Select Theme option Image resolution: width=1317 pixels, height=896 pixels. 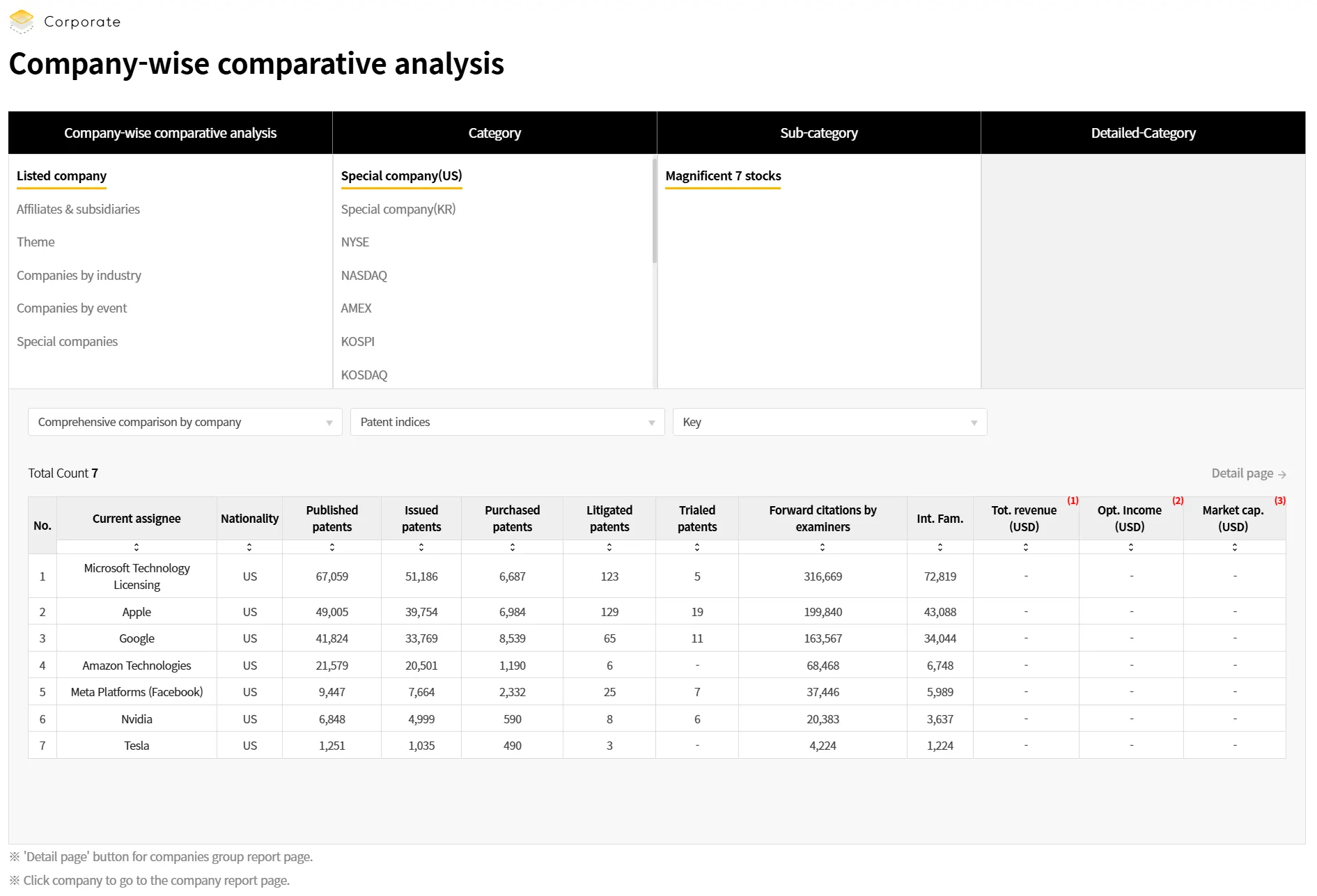point(36,242)
